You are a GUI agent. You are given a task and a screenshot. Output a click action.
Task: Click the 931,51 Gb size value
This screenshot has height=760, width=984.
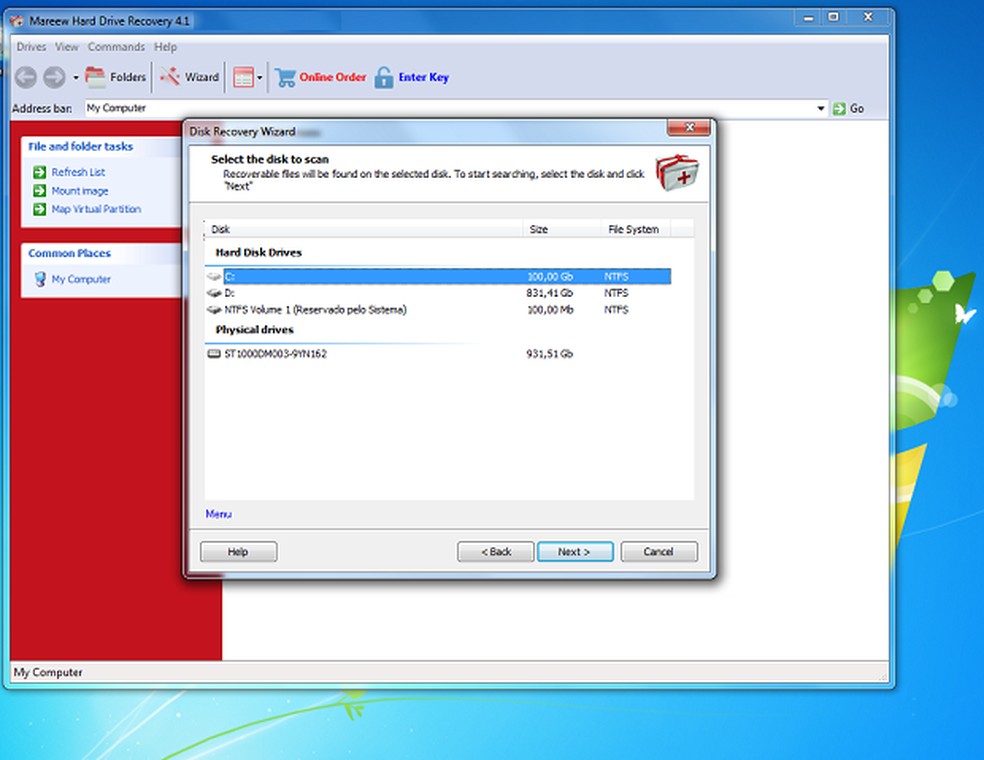tap(549, 354)
